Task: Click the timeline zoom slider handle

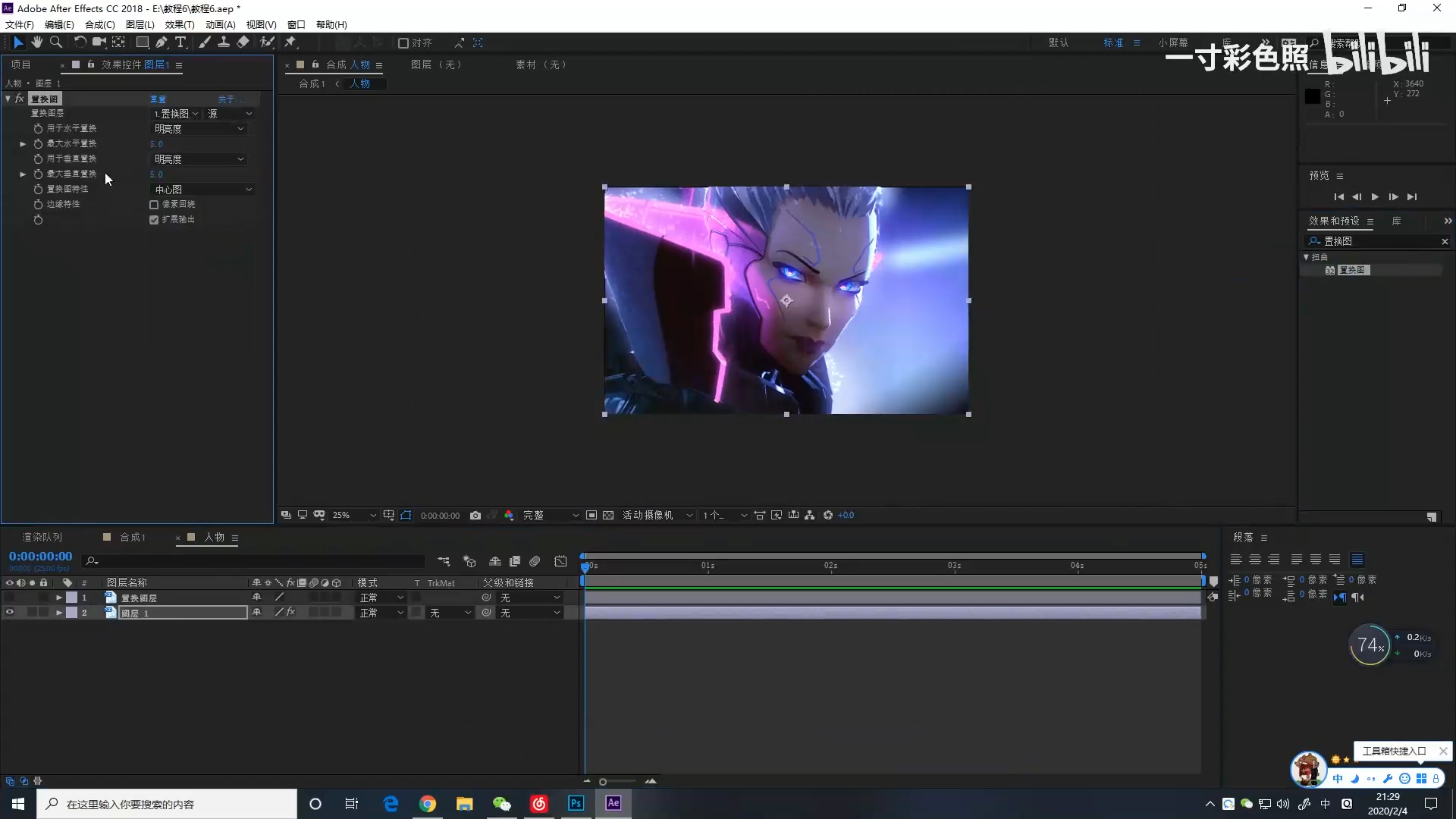Action: tap(603, 782)
